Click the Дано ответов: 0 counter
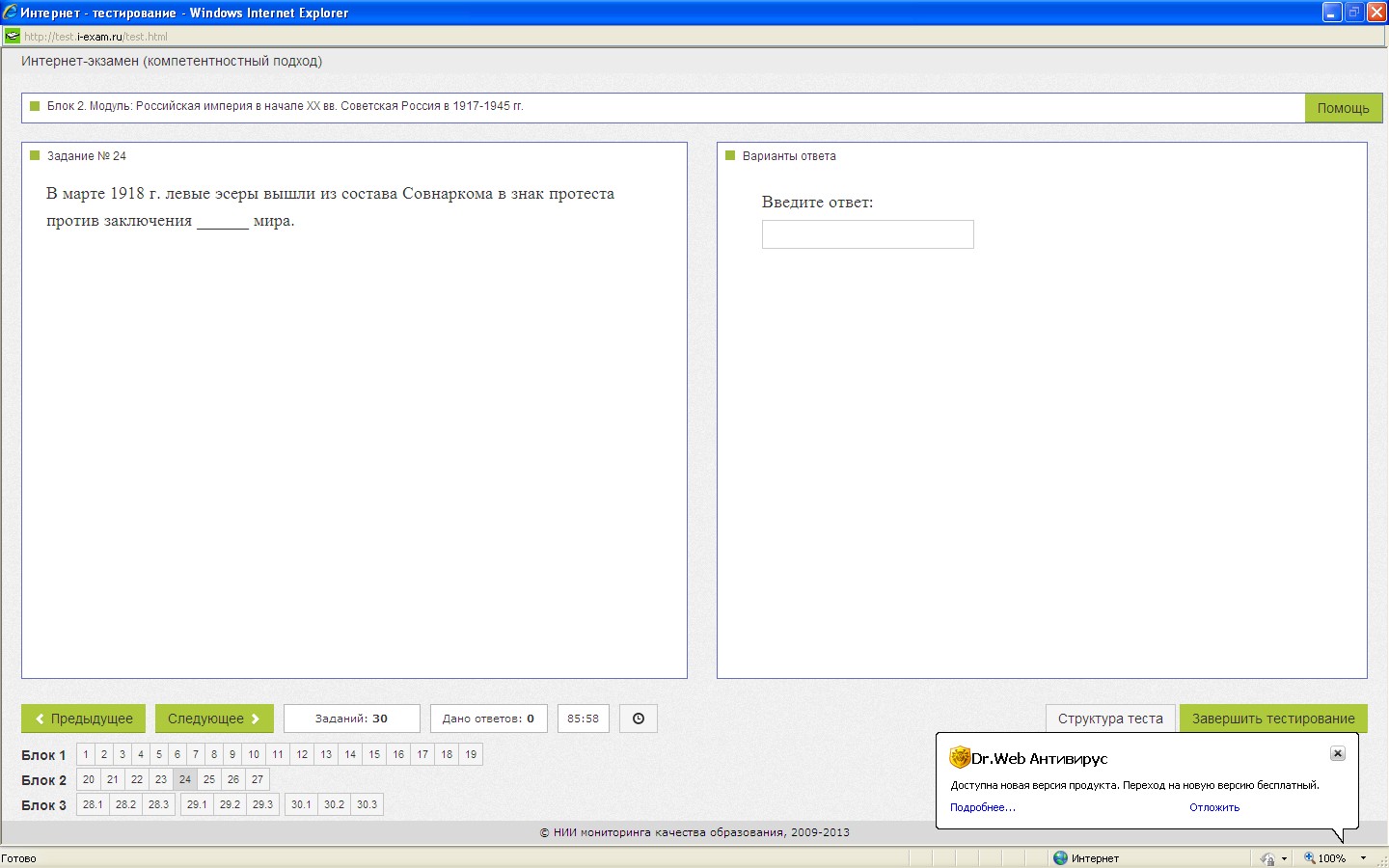The width and height of the screenshot is (1389, 868). [x=488, y=719]
